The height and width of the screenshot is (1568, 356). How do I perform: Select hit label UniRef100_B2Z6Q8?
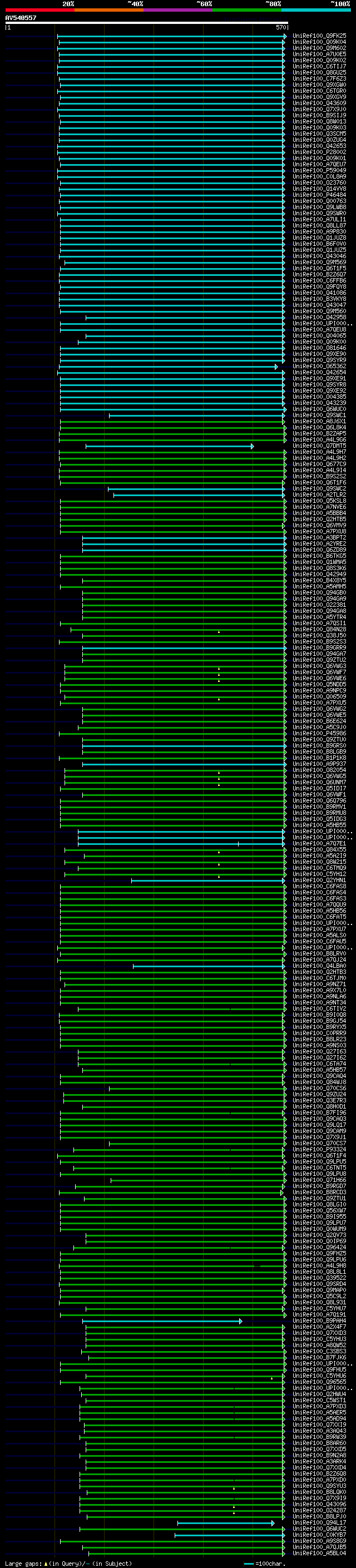(319, 1473)
